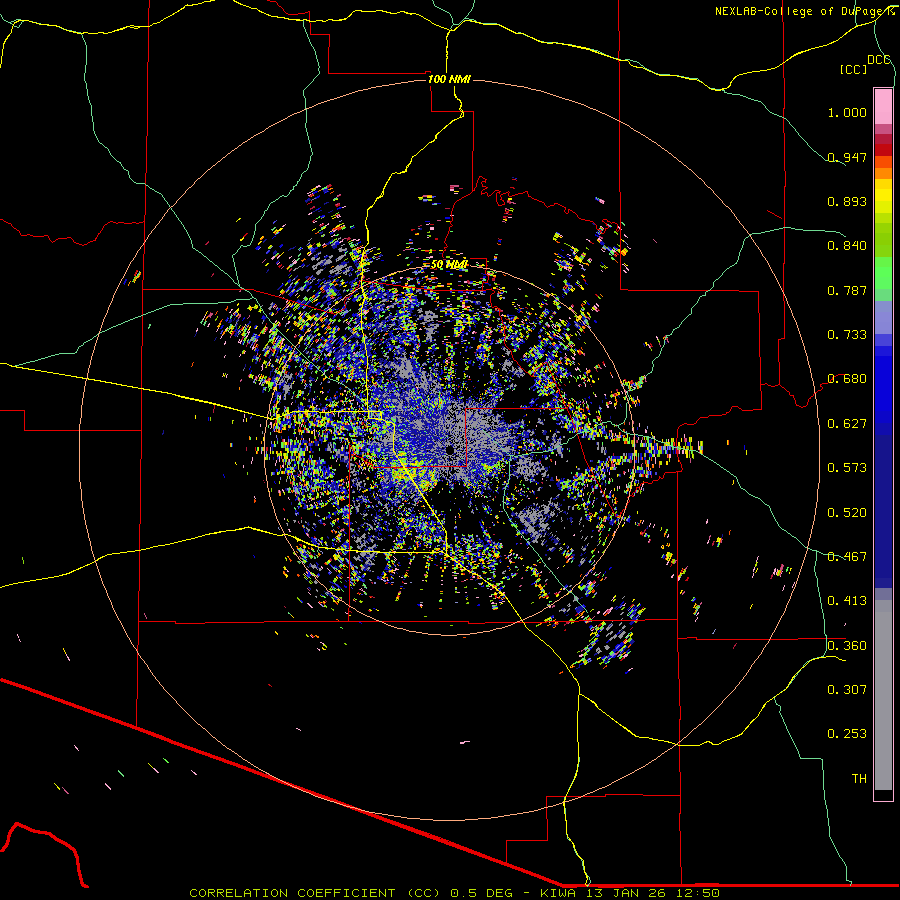Click the 0.787 scale value
The image size is (900, 900).
(x=847, y=290)
